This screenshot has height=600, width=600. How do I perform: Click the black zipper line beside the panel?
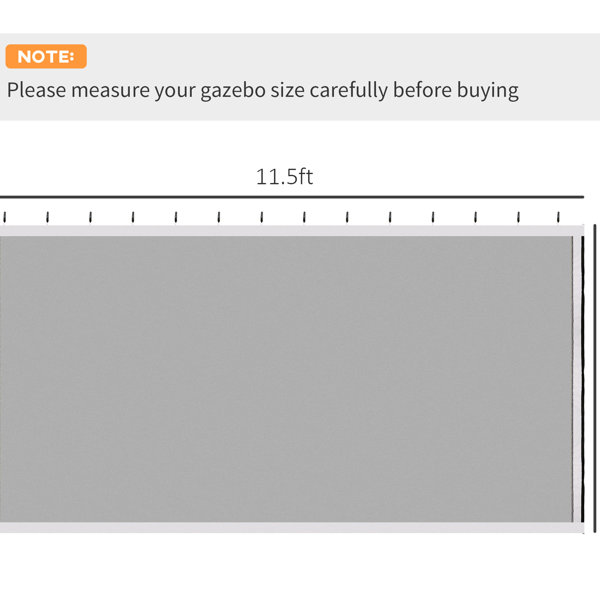click(582, 379)
